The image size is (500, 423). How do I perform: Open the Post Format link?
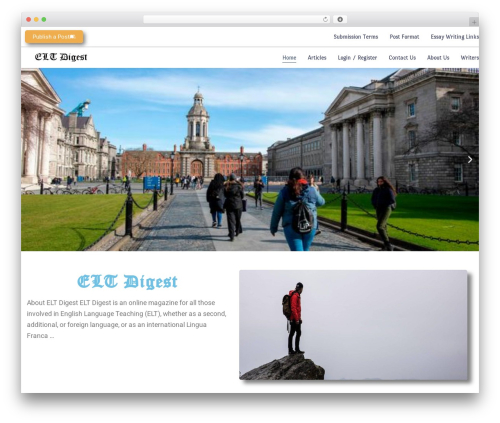(404, 37)
